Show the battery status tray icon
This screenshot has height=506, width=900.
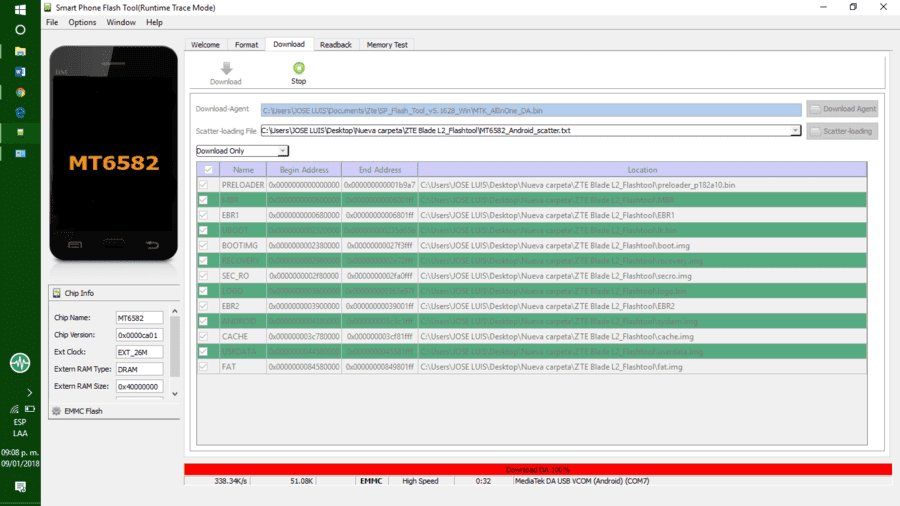click(x=30, y=409)
